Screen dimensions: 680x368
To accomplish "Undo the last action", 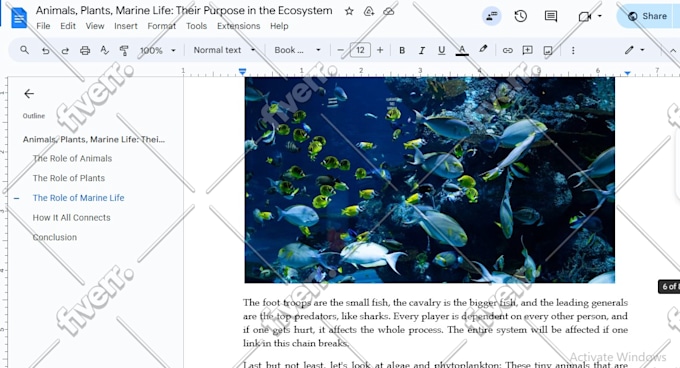I will (x=45, y=51).
